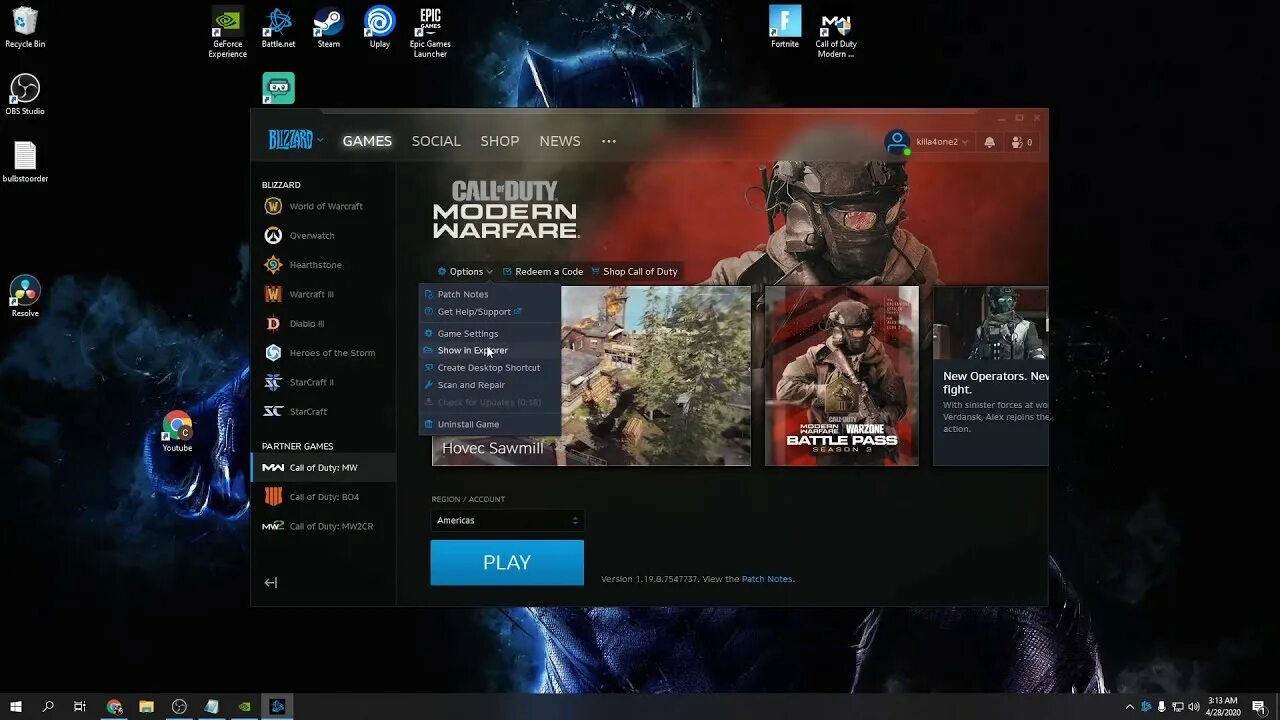Collapse the games sidebar arrow
1280x720 pixels.
[270, 583]
